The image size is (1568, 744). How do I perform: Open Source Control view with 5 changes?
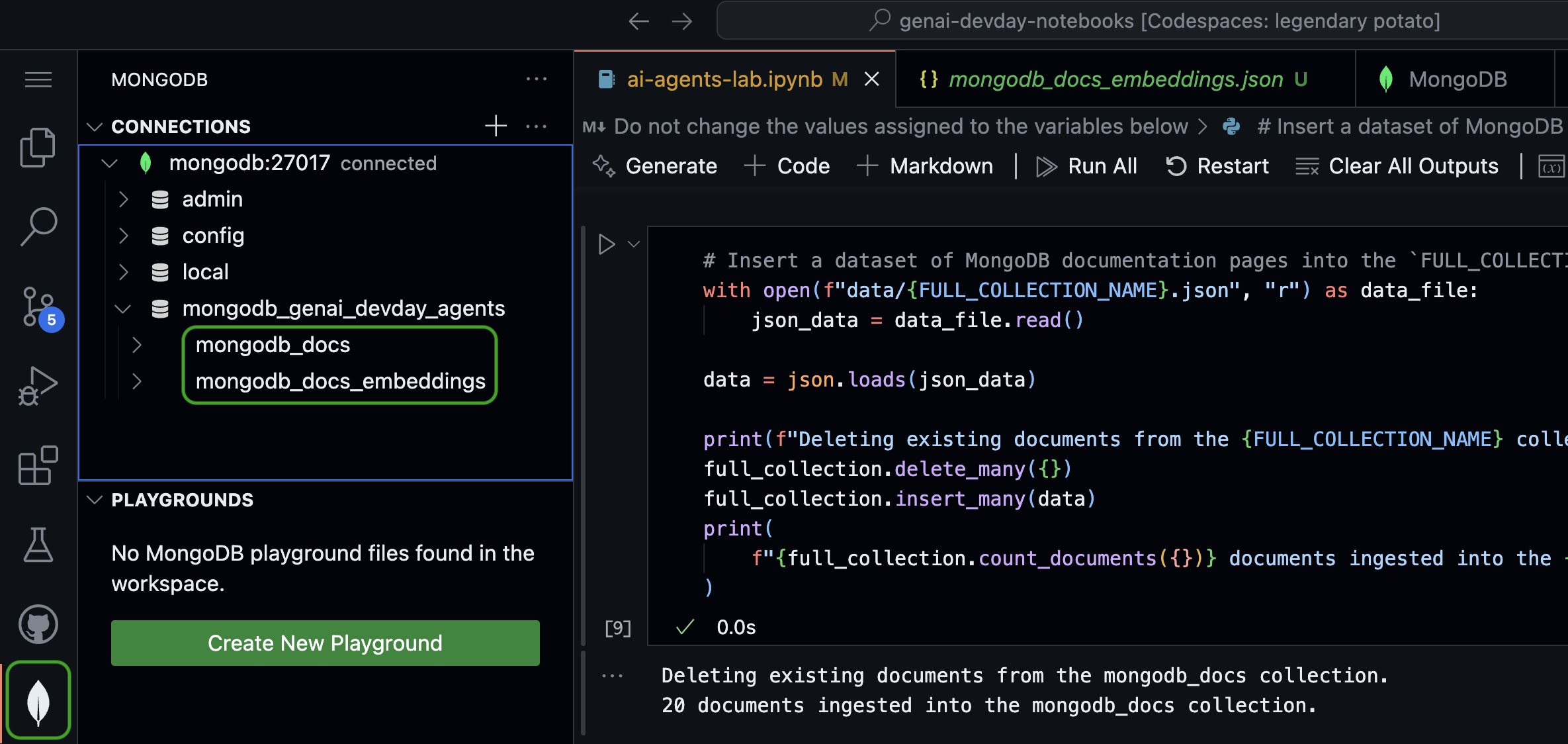tap(38, 308)
